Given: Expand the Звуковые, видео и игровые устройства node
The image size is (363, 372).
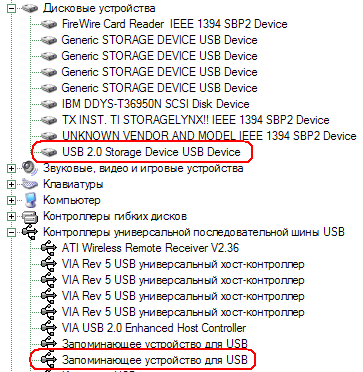Looking at the screenshot, I should 12,169.
